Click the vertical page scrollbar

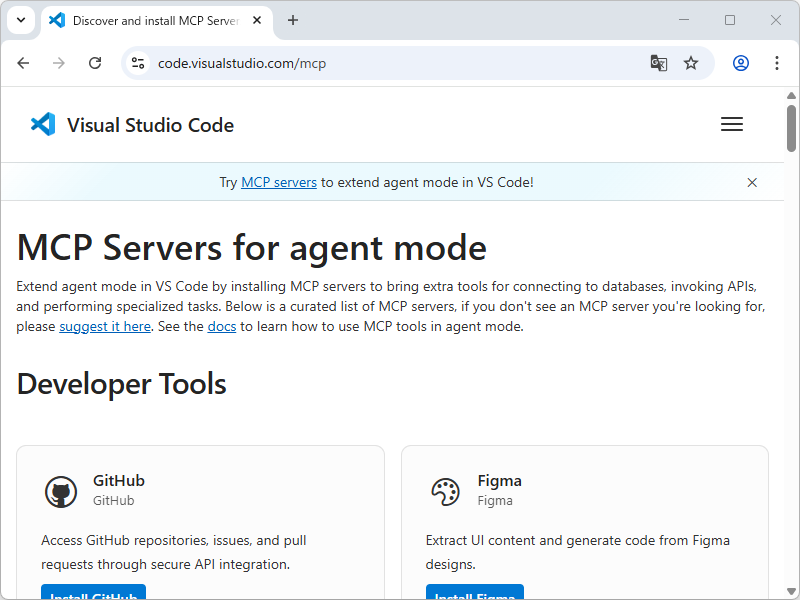[791, 300]
